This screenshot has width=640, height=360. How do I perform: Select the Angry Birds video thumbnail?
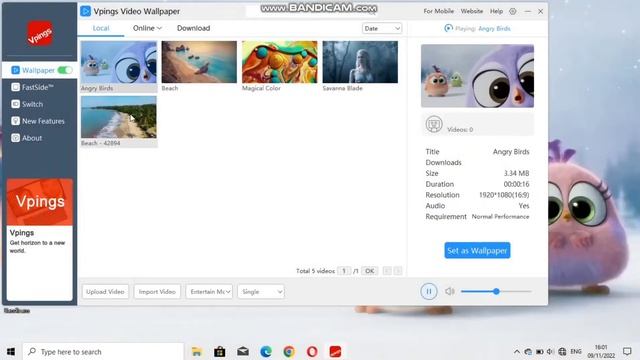119,62
